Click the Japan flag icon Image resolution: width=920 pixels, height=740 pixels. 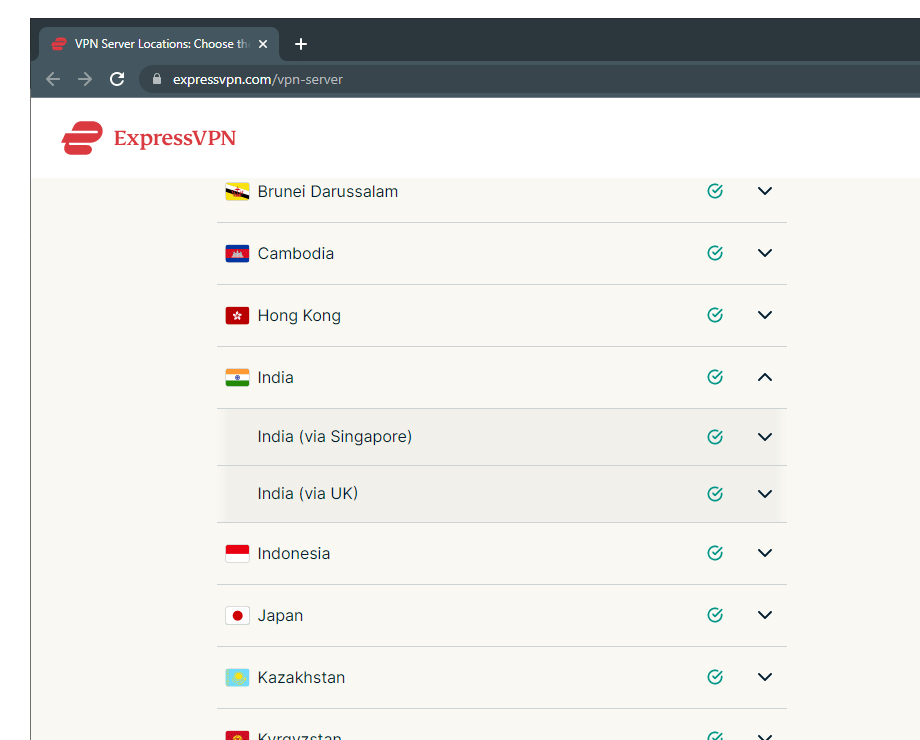[237, 616]
